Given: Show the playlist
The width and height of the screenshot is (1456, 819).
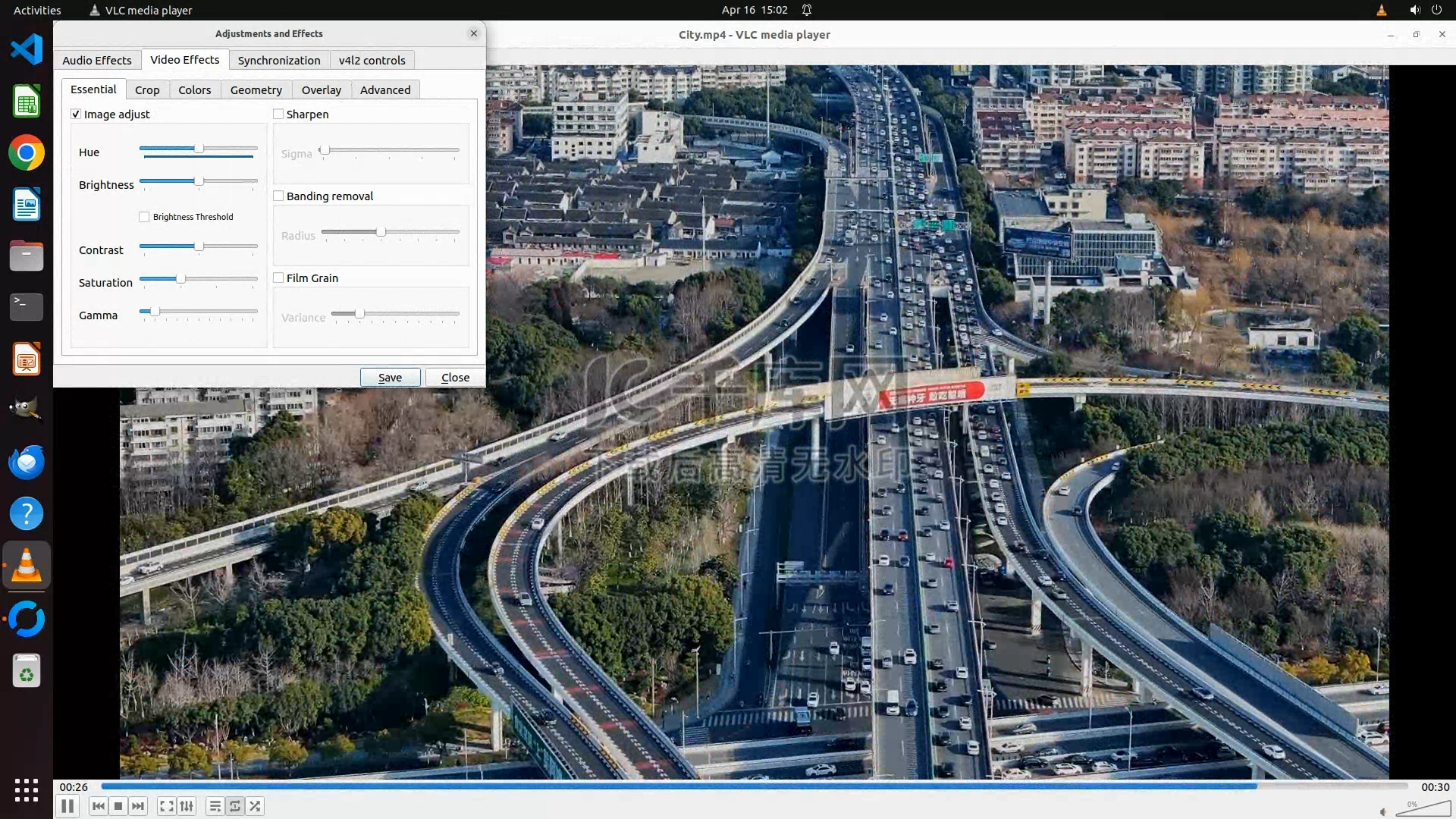Looking at the screenshot, I should tap(215, 806).
